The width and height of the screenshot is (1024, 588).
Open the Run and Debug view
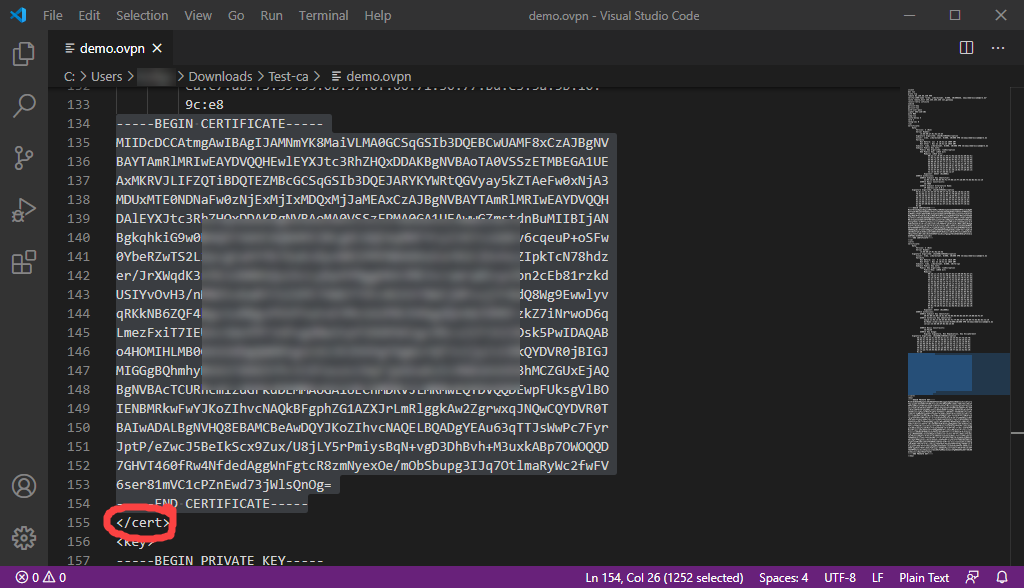coord(24,209)
